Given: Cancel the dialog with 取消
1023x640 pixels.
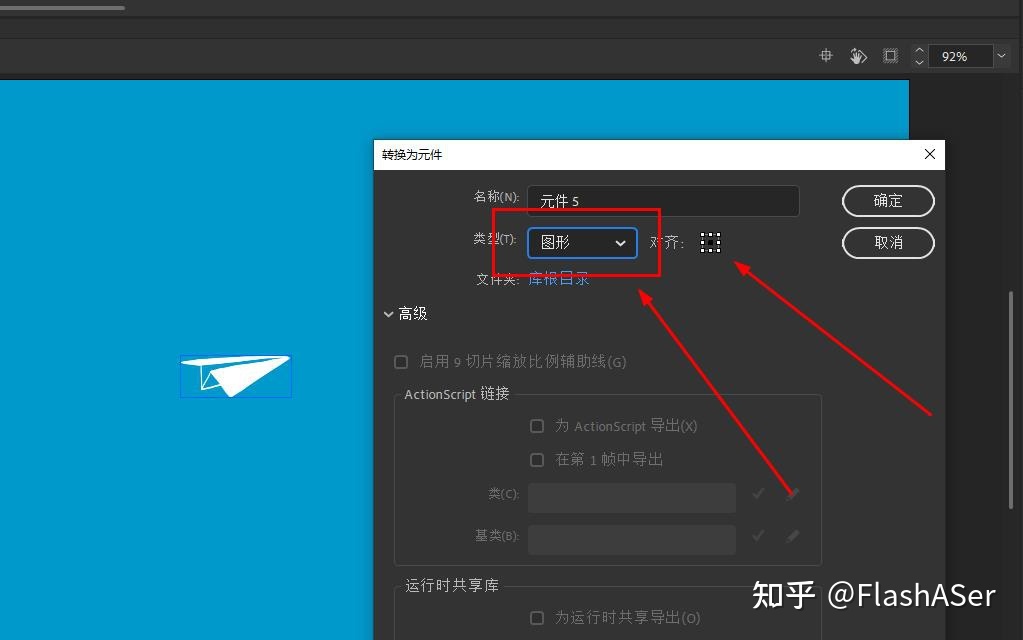Looking at the screenshot, I should [888, 243].
